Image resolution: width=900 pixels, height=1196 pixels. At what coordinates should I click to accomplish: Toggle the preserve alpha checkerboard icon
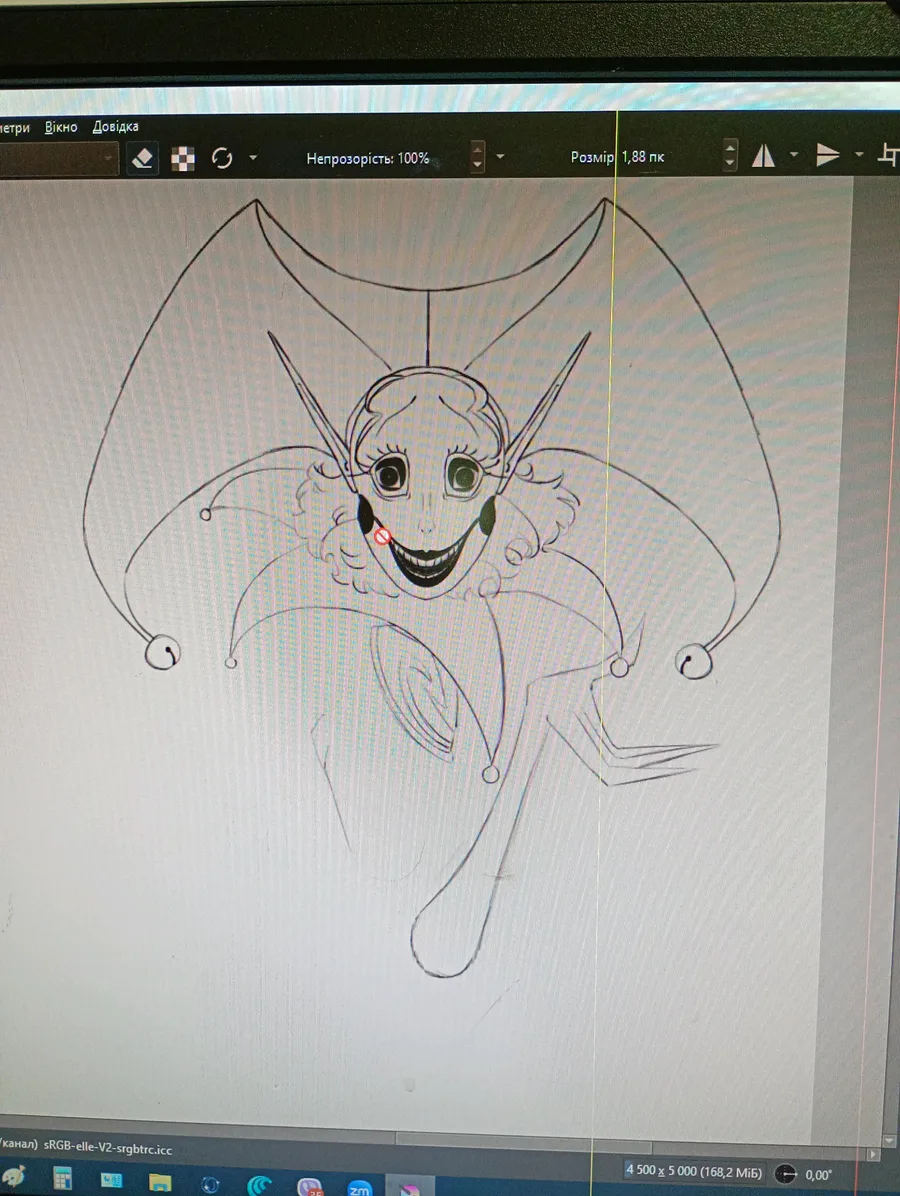[x=182, y=158]
